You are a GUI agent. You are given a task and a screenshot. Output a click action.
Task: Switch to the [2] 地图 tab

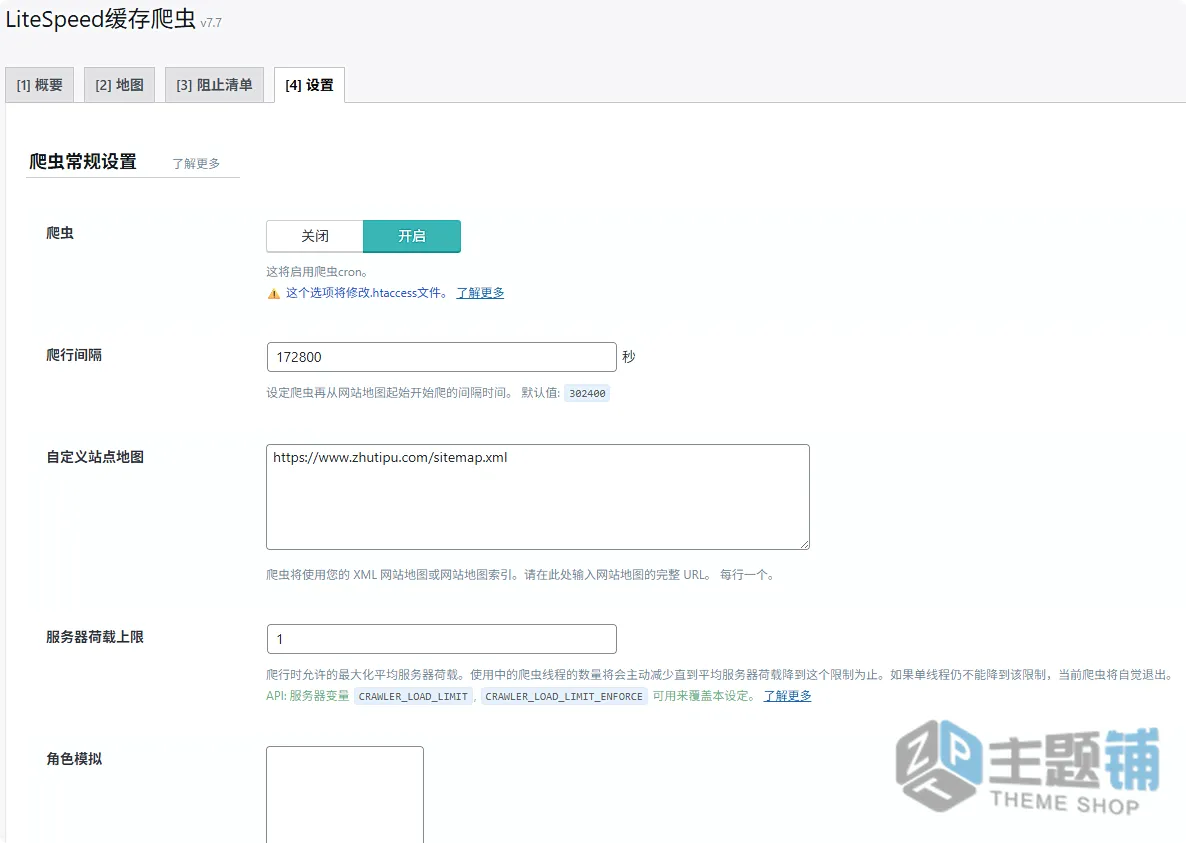pos(120,85)
